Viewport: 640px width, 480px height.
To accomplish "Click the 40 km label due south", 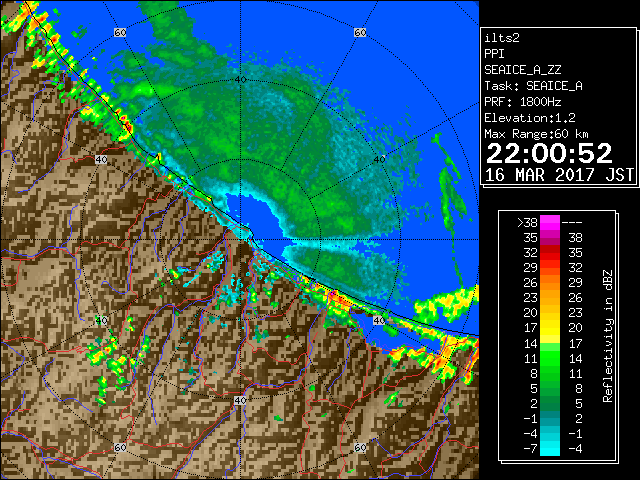I will [240, 400].
